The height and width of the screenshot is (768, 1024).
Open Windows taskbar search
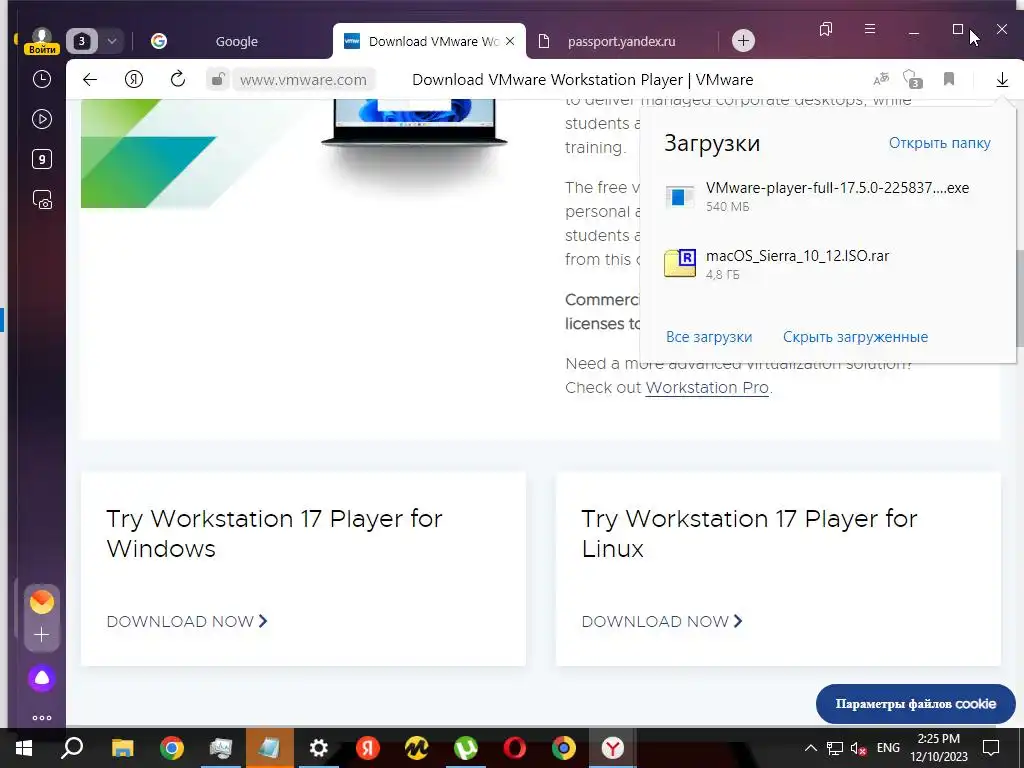(x=72, y=748)
